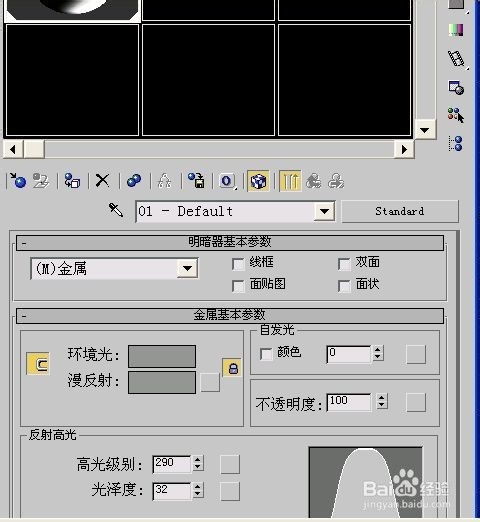Click the 高光级别 spinner arrows
This screenshot has width=480, height=522.
point(198,463)
